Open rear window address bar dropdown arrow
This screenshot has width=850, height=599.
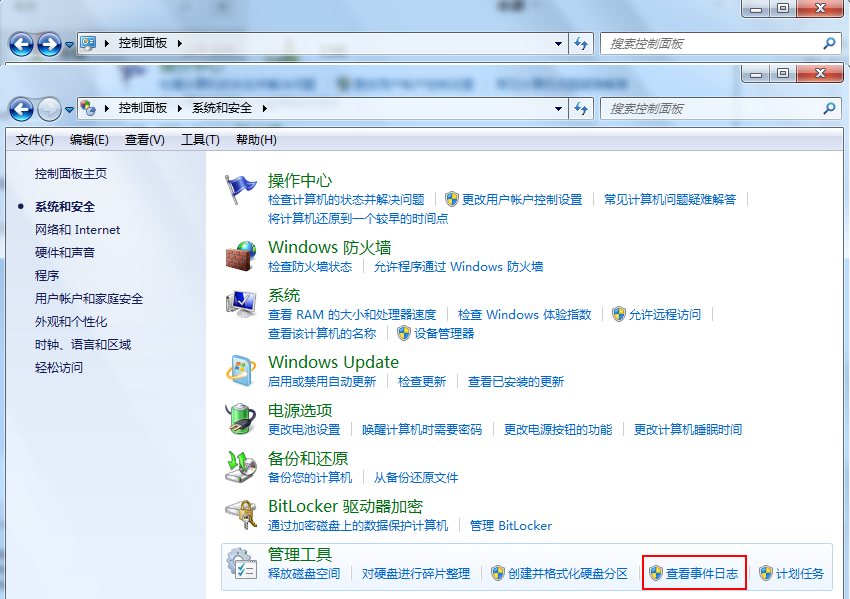pos(558,43)
